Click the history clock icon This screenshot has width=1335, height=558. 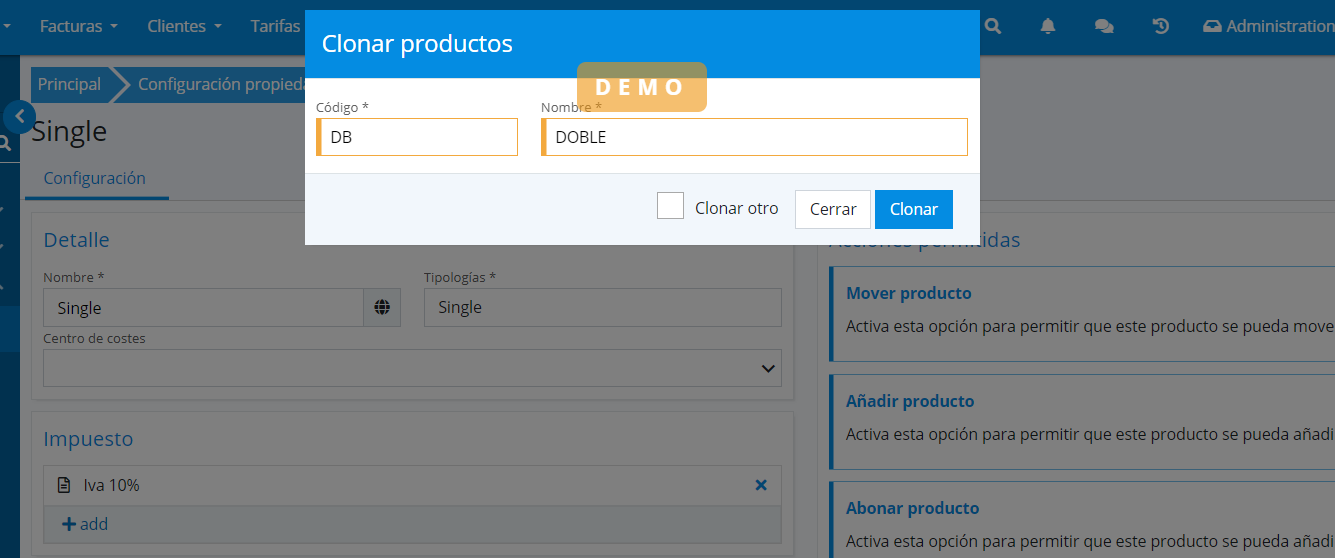click(1161, 27)
